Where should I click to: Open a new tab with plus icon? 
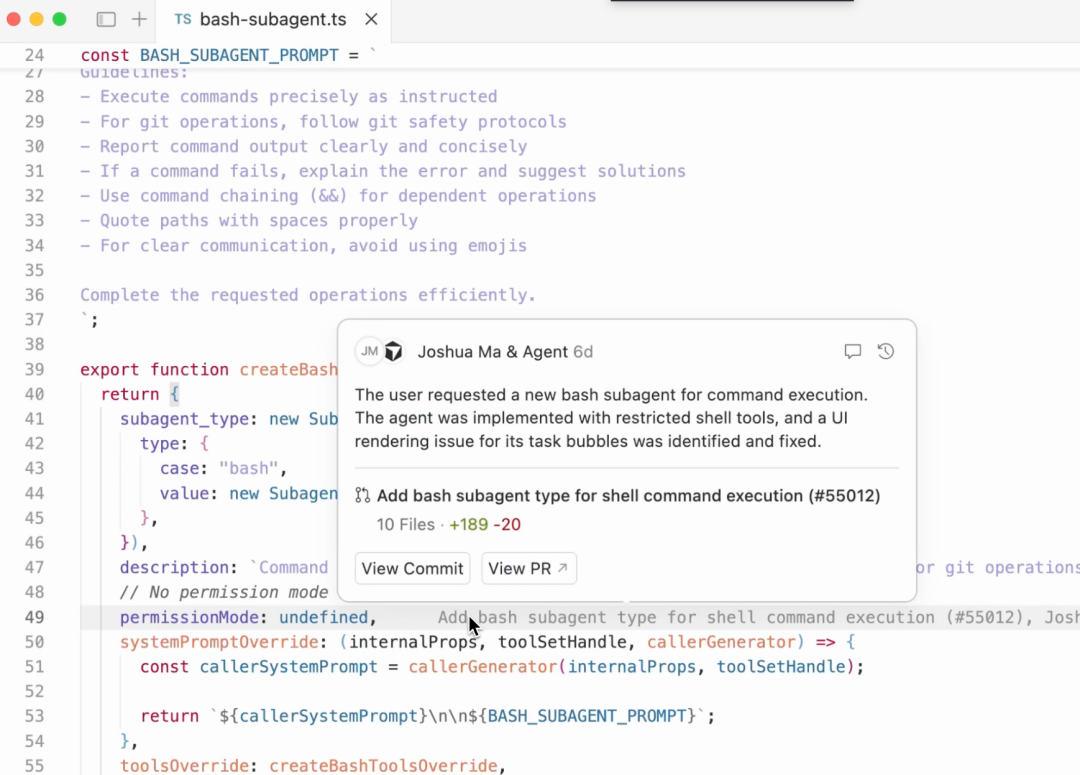(139, 19)
